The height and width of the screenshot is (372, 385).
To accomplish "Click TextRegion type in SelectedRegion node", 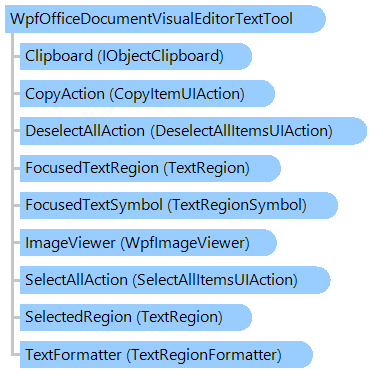I will pyautogui.click(x=180, y=317).
